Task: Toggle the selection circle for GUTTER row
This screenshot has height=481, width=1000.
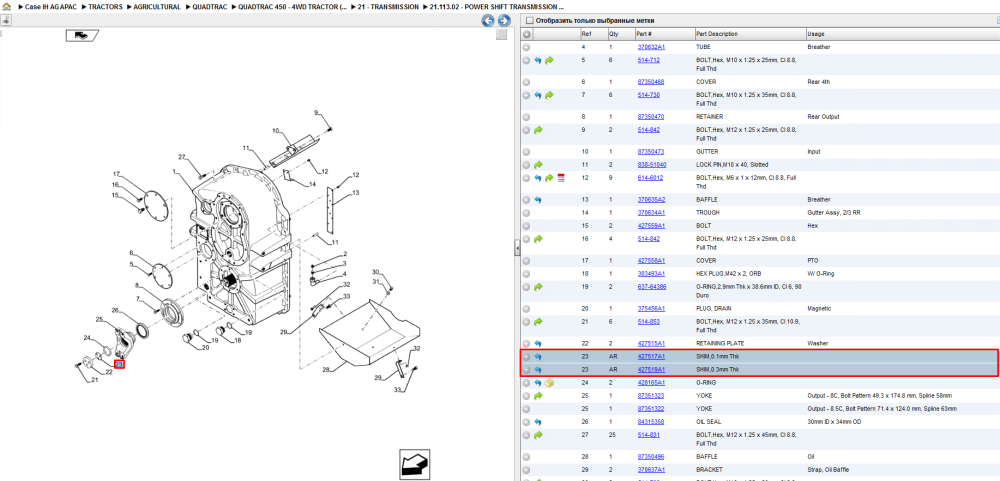Action: (x=526, y=152)
